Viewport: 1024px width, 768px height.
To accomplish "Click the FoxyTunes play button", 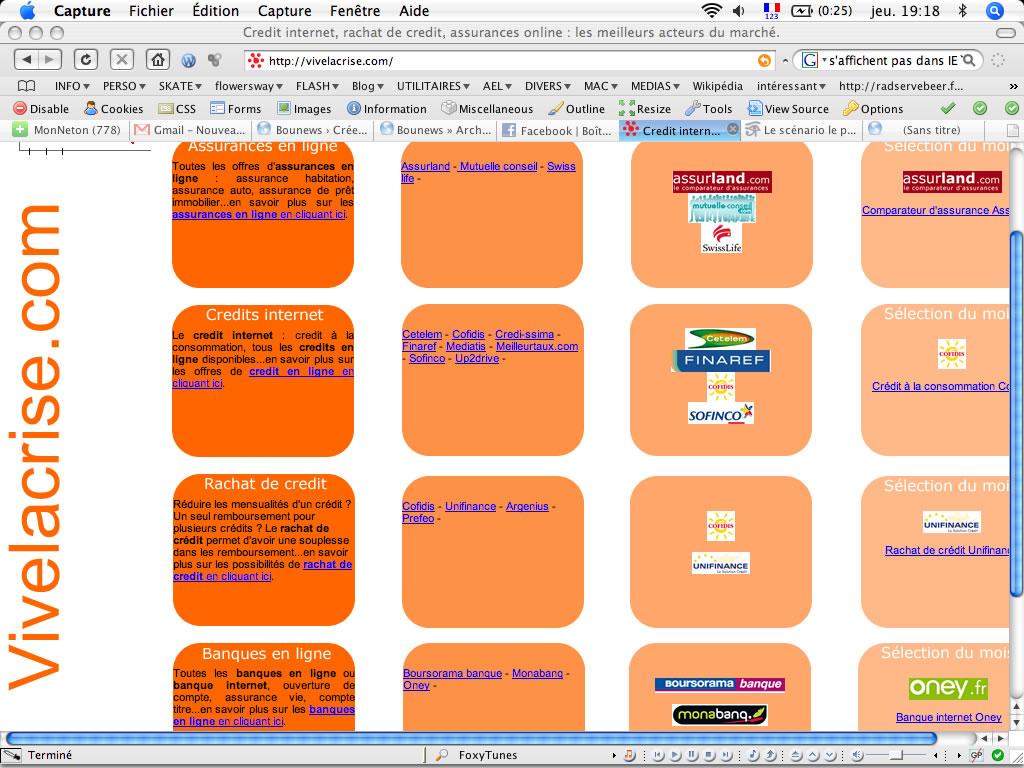I will [677, 755].
